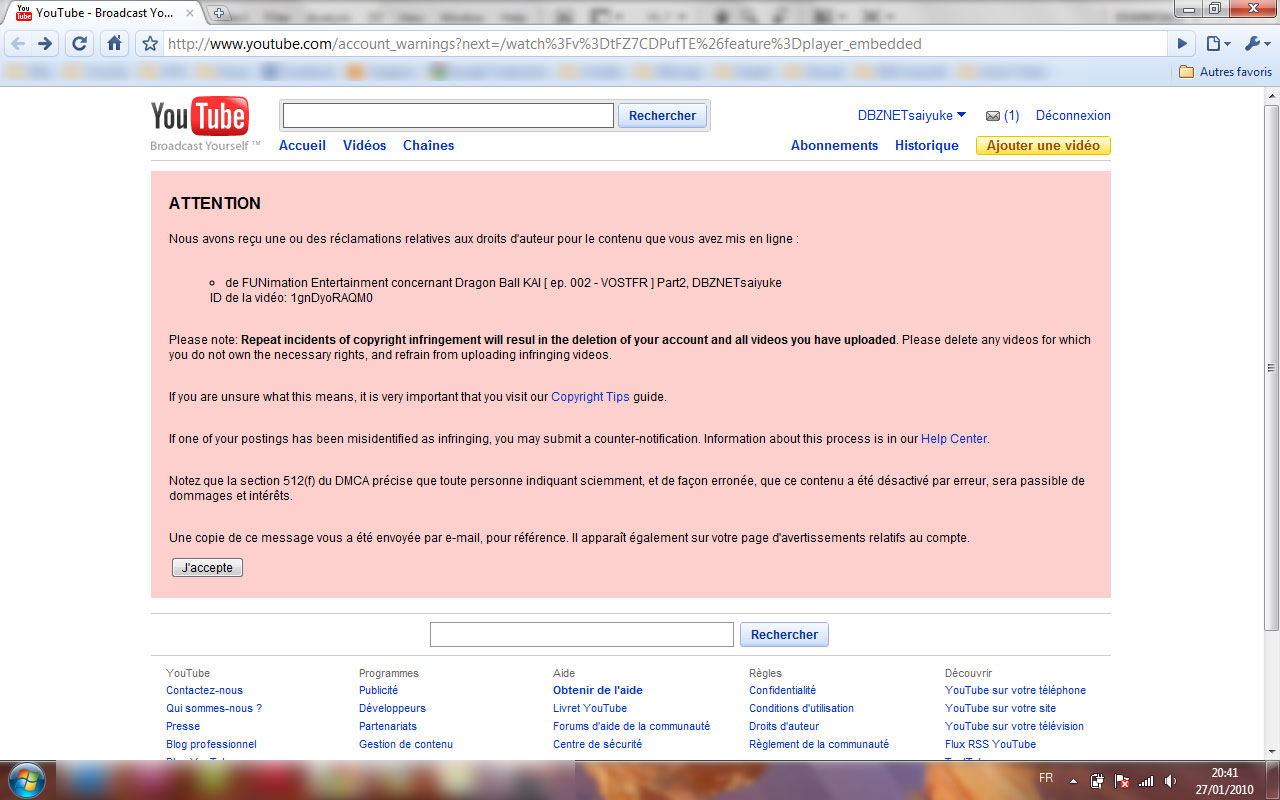
Task: Show hidden tray icons arrow
Action: [x=1073, y=780]
